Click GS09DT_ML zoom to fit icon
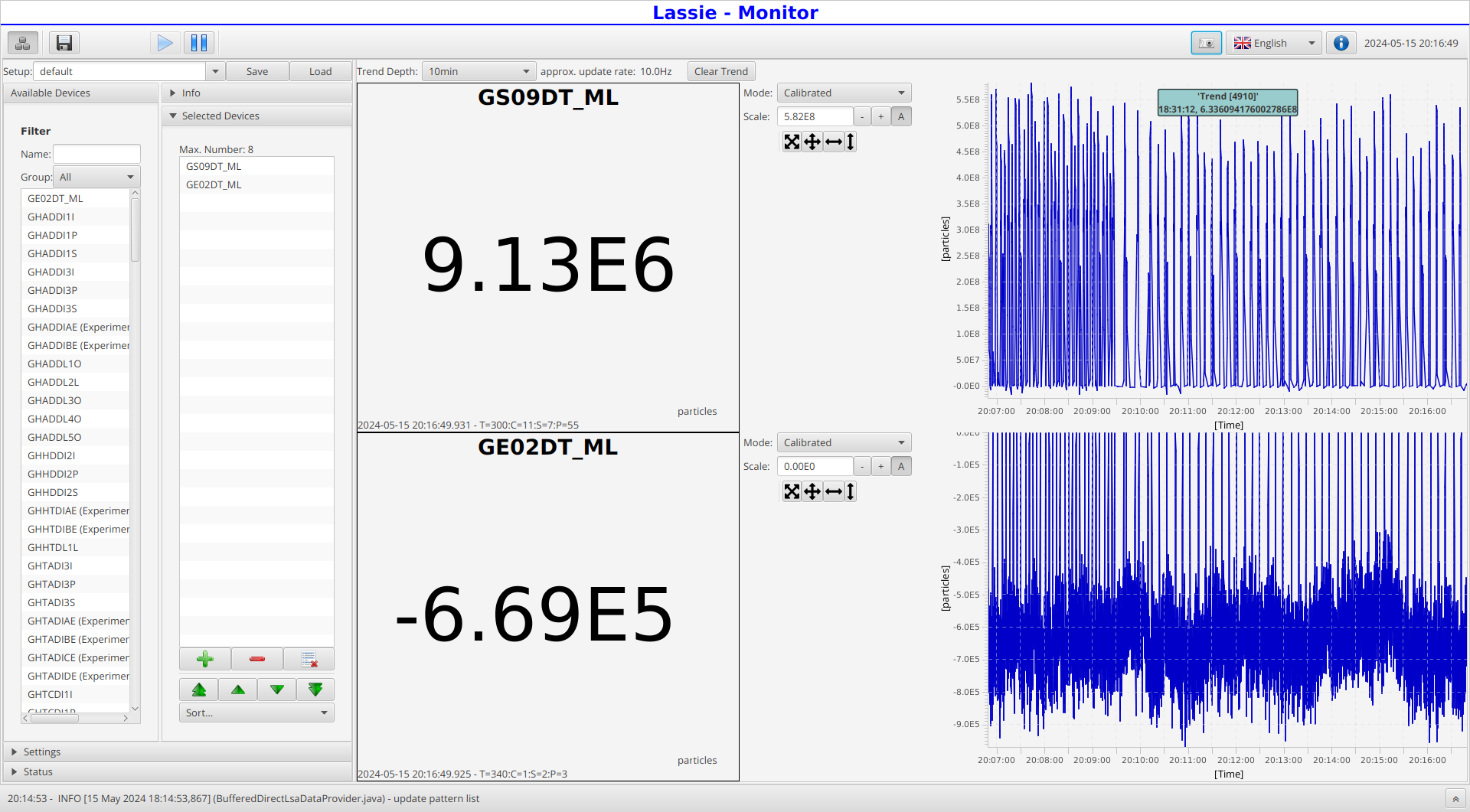 [x=792, y=142]
